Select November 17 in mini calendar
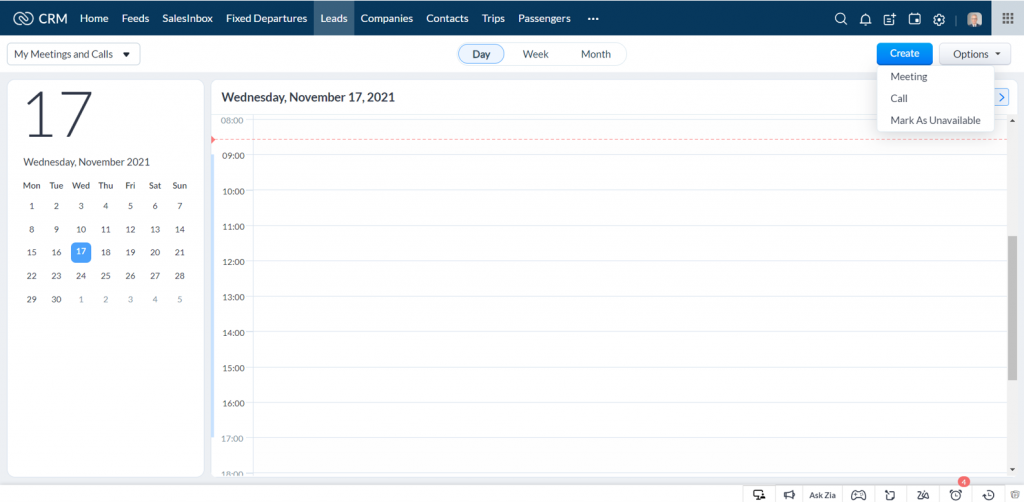Screen dimensions: 1024x502 click(81, 252)
